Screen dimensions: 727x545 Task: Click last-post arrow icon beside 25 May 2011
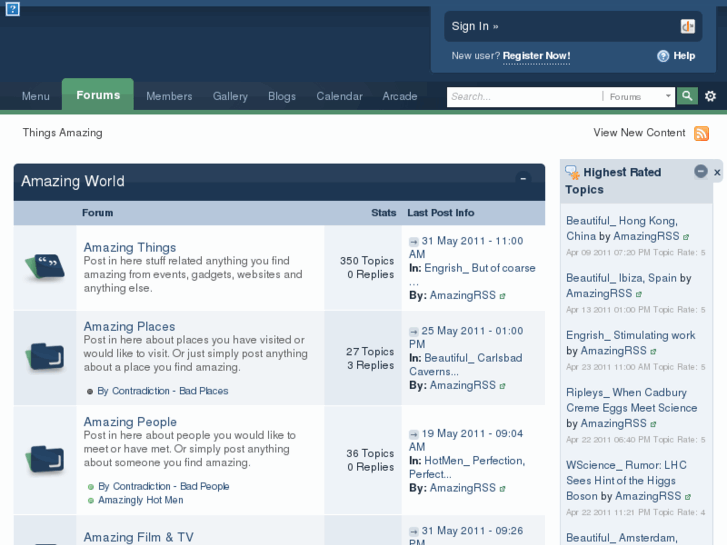[414, 332]
